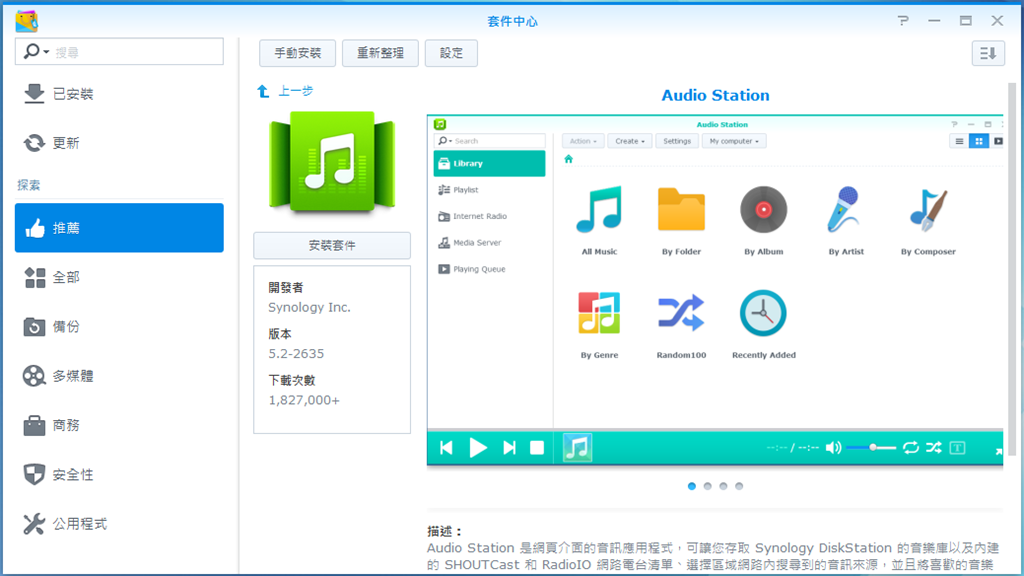Click the previous track button
1024x576 pixels.
click(x=447, y=448)
